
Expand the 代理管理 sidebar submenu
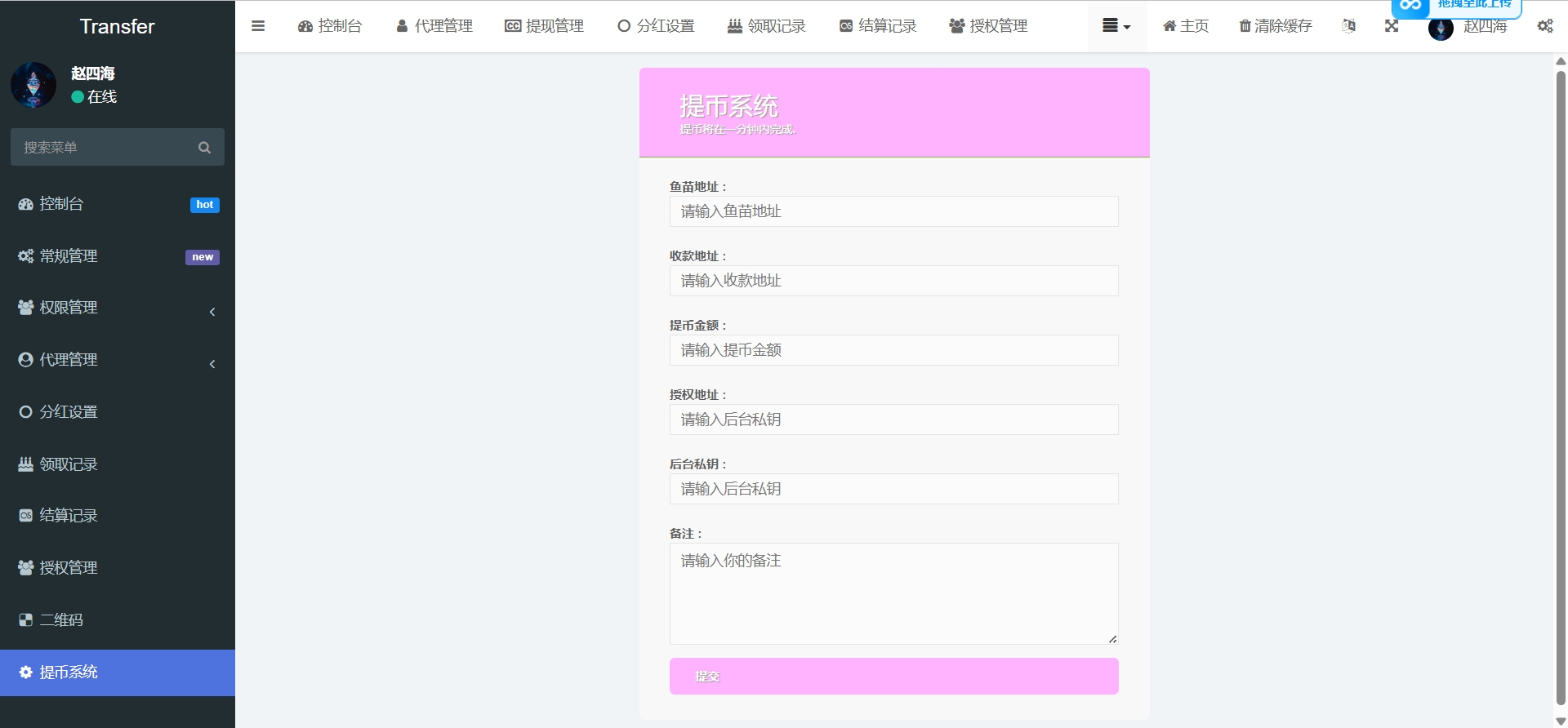point(212,364)
